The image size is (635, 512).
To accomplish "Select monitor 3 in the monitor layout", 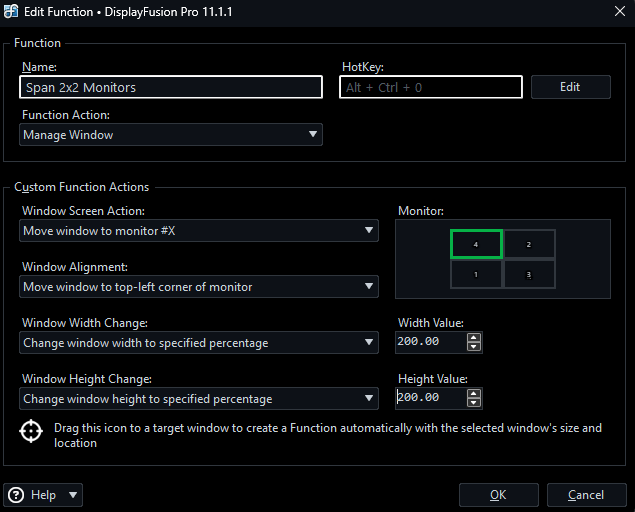I will (529, 274).
